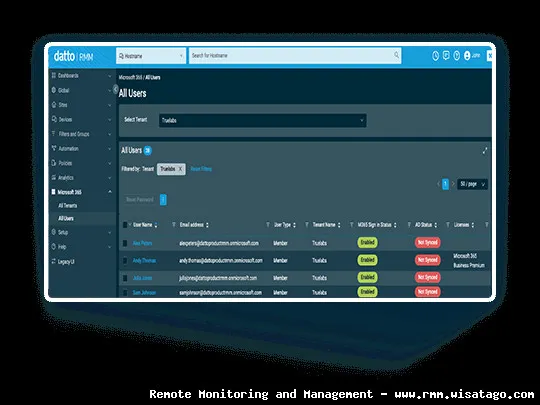Open the Hostname search type dropdown
Screen dimensions: 540x405
pos(151,56)
